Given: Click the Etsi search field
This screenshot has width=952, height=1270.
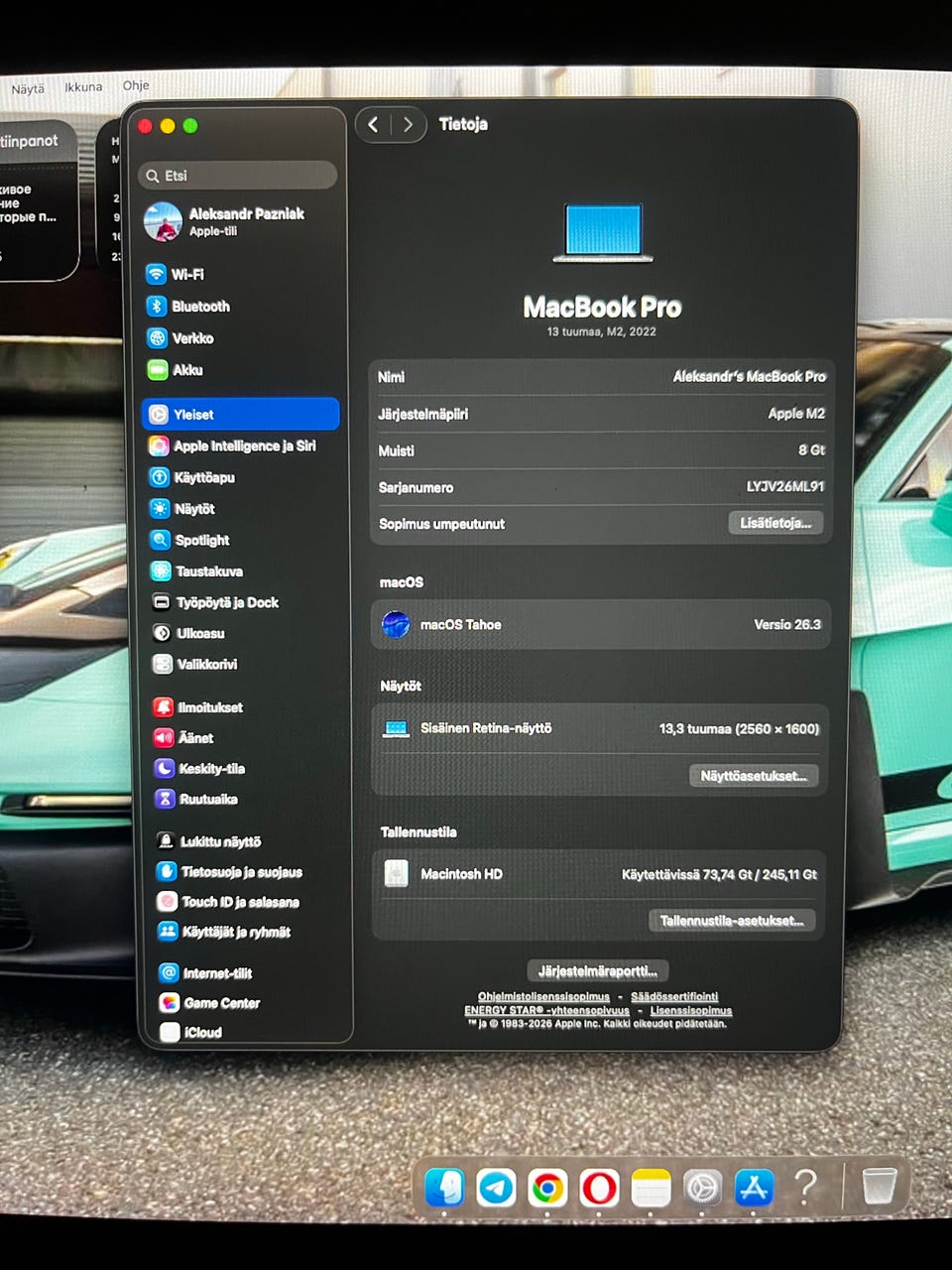Looking at the screenshot, I should click(238, 176).
